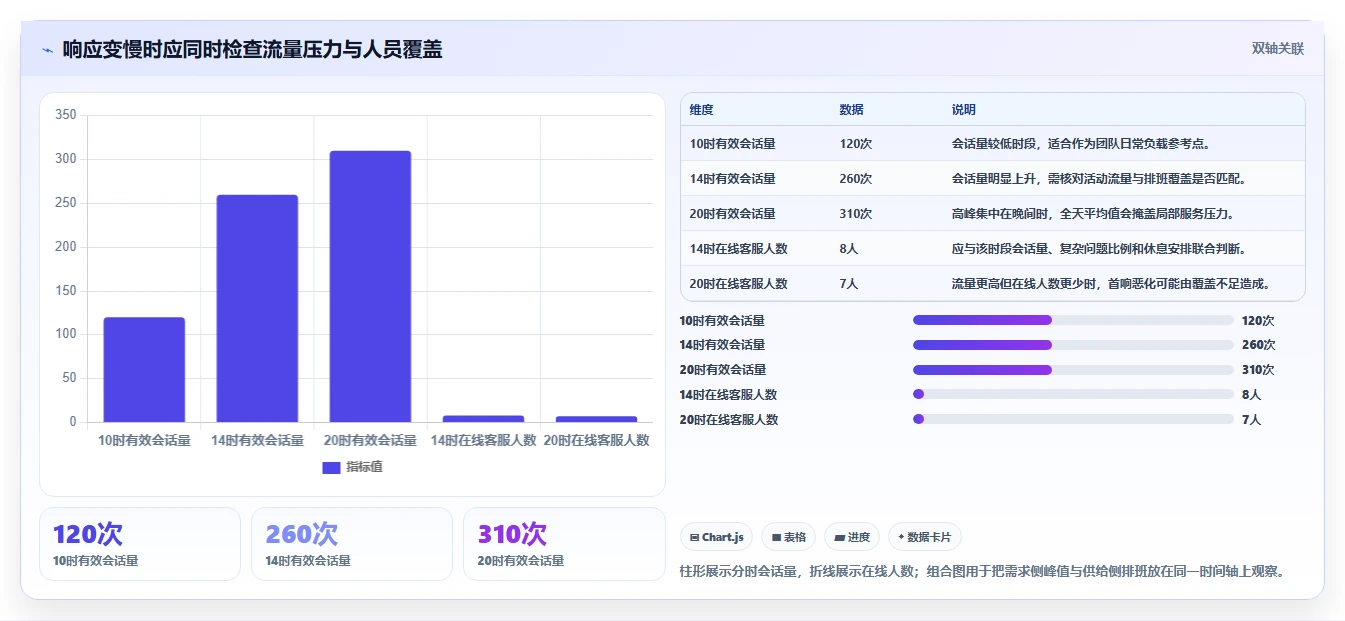Click the page title 响应变慢时应同时检查流量压力与人员覆盖

click(x=252, y=49)
